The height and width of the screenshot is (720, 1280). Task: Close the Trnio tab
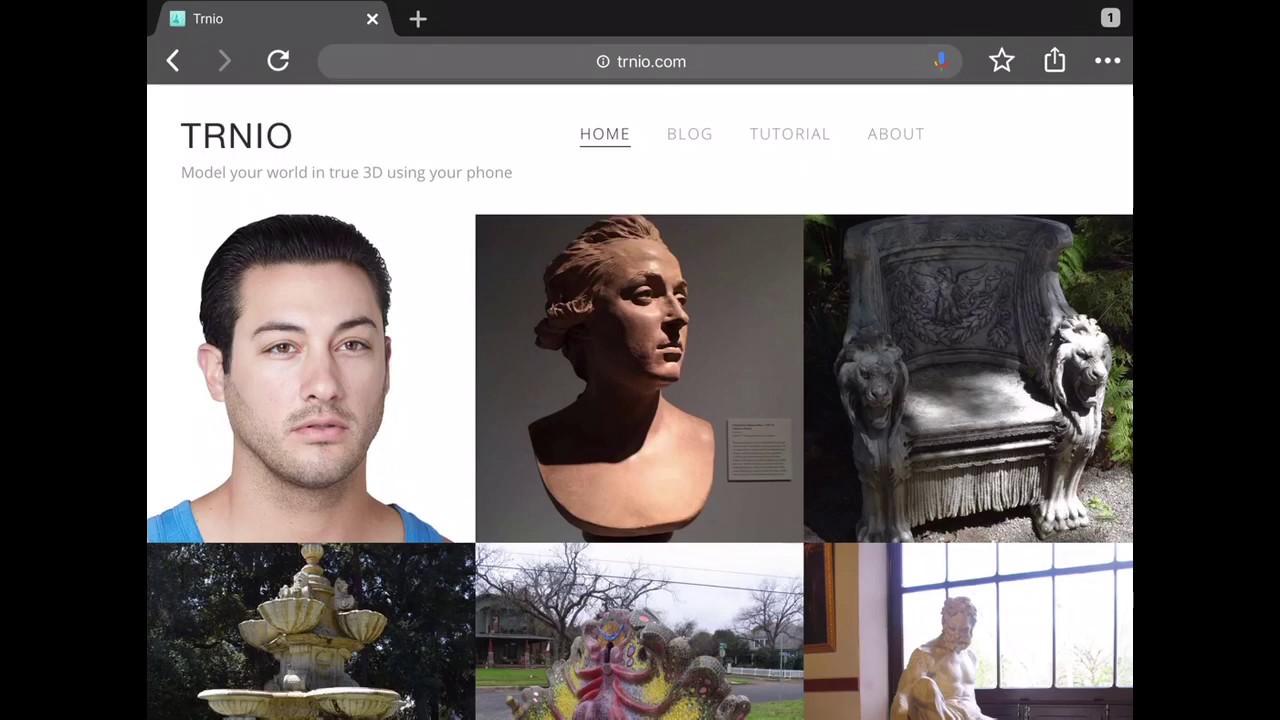[372, 19]
